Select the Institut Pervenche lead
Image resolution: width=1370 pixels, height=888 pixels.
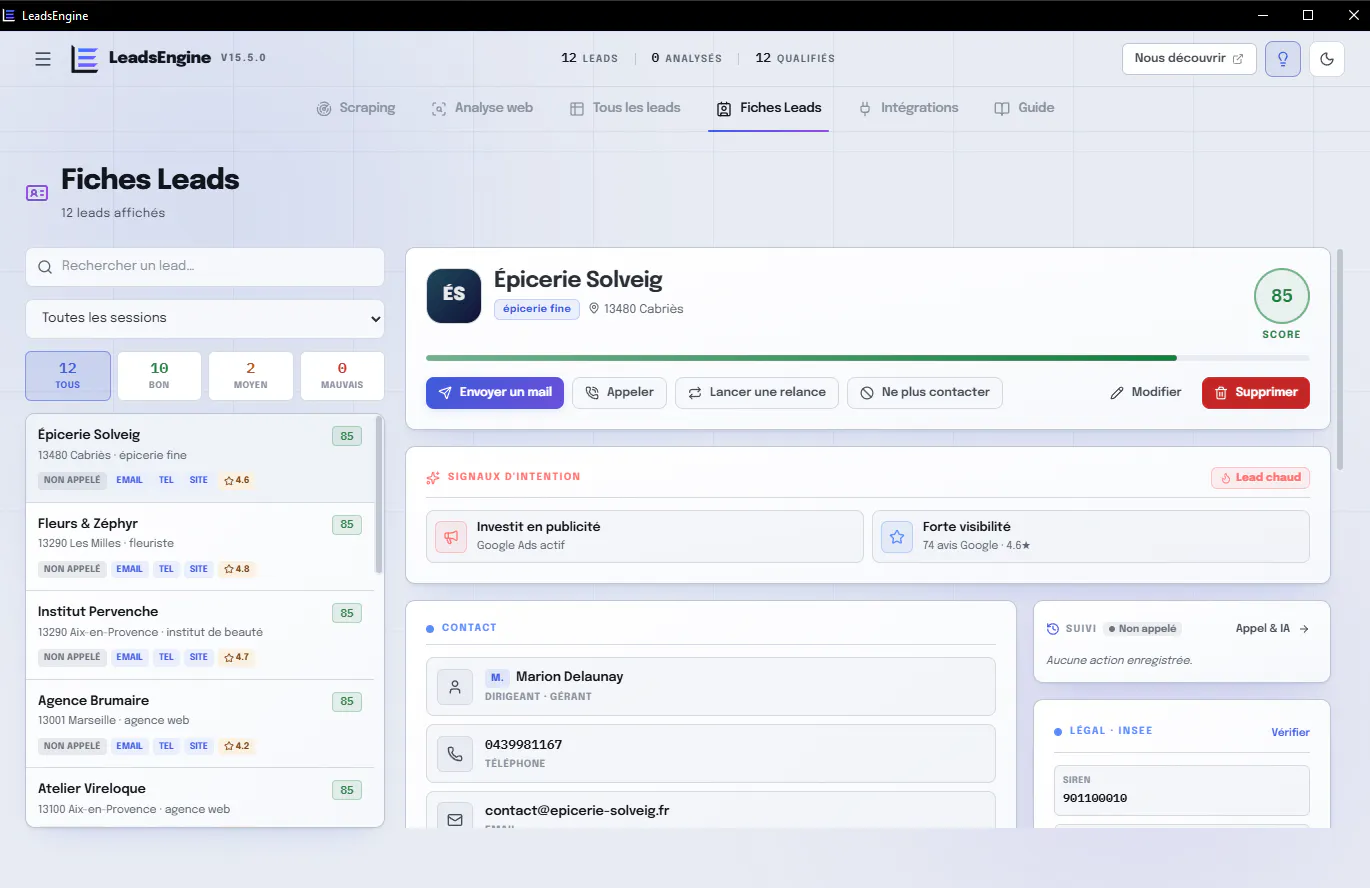pyautogui.click(x=200, y=635)
